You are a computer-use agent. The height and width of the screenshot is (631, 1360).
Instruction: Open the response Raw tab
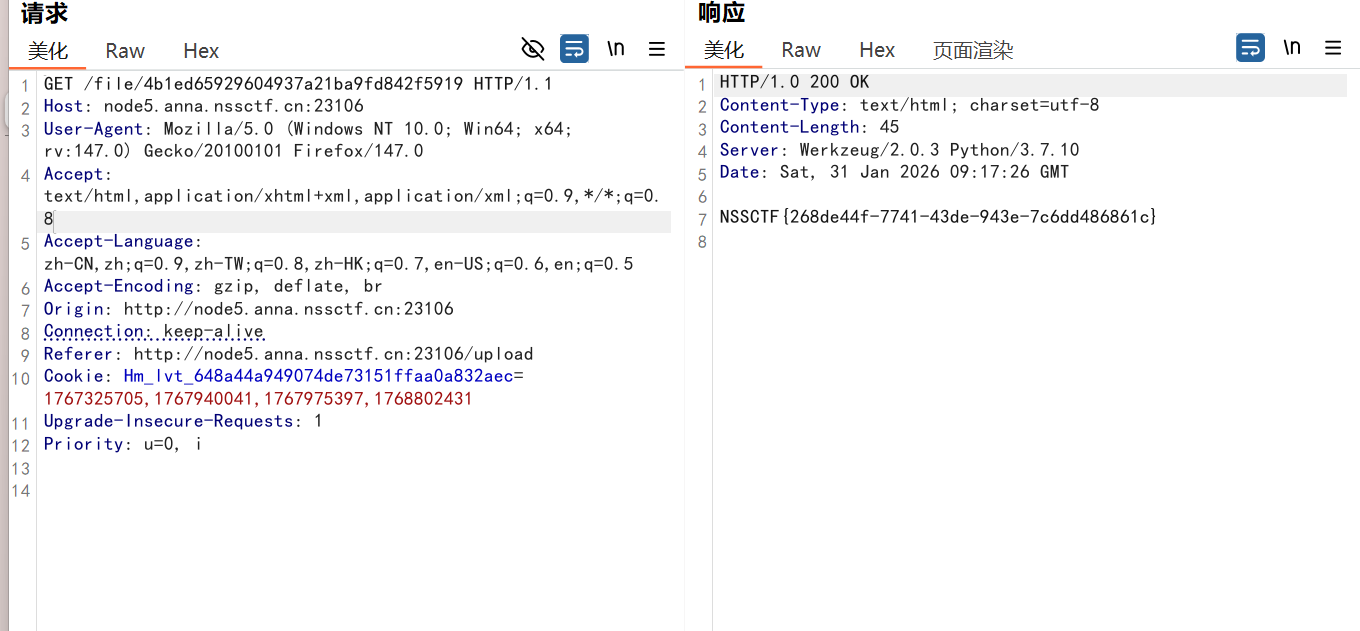[x=801, y=50]
